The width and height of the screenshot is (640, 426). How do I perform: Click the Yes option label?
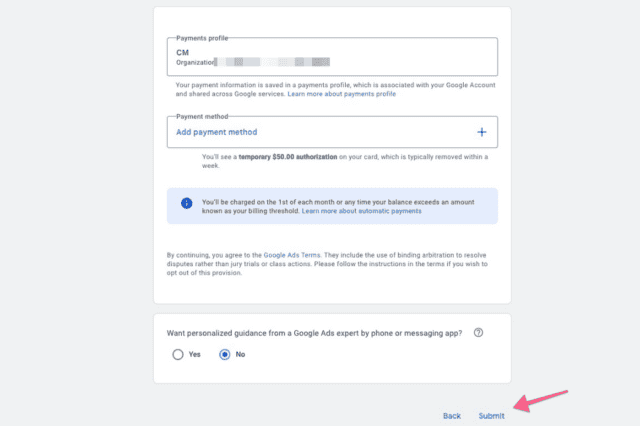tap(194, 354)
